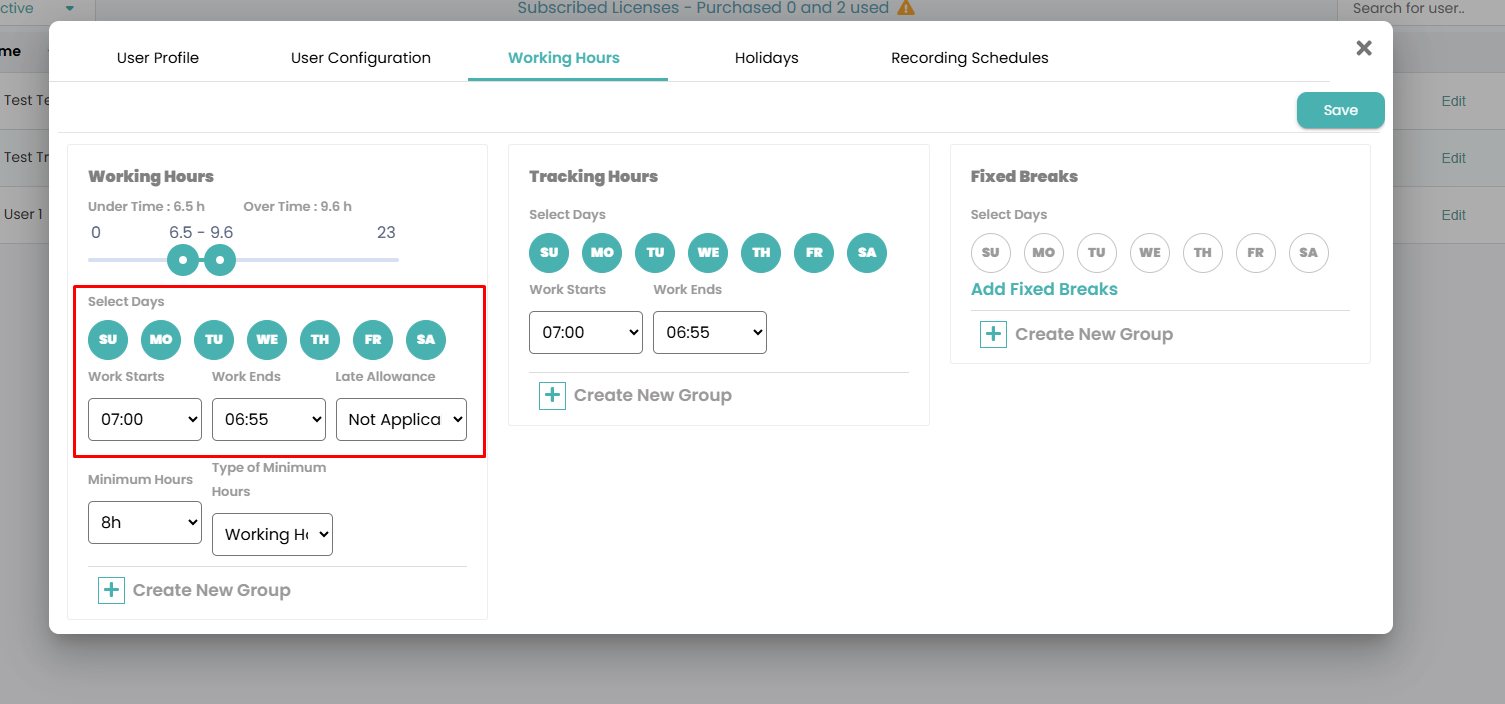The height and width of the screenshot is (704, 1505).
Task: Switch to User Profile tab
Action: 158,58
